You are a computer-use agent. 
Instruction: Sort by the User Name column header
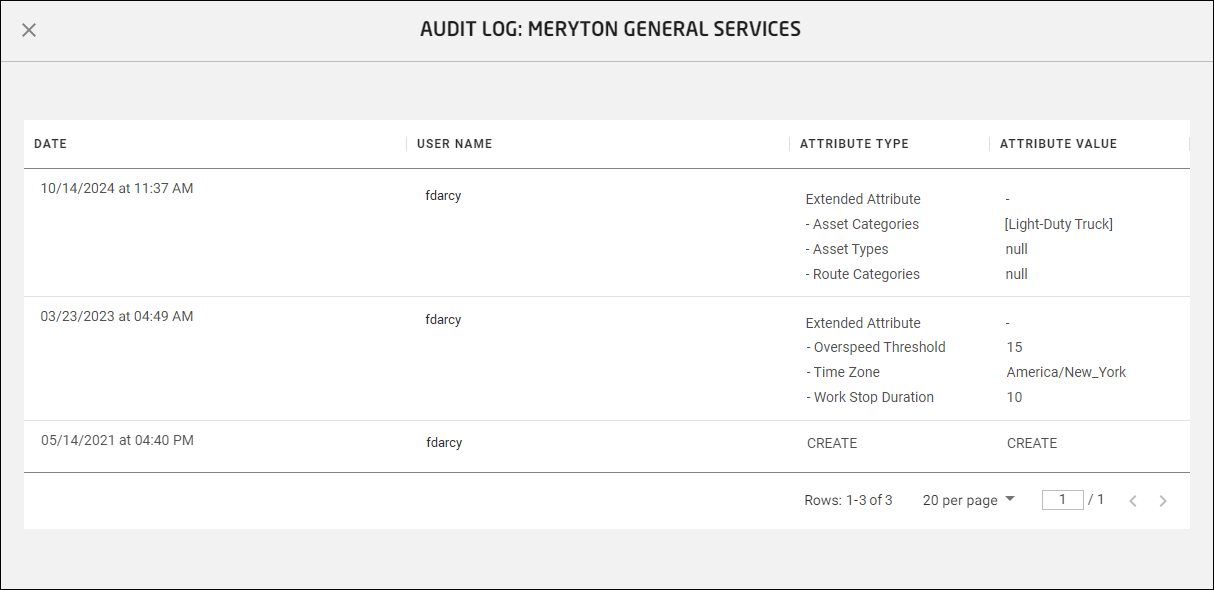tap(455, 144)
